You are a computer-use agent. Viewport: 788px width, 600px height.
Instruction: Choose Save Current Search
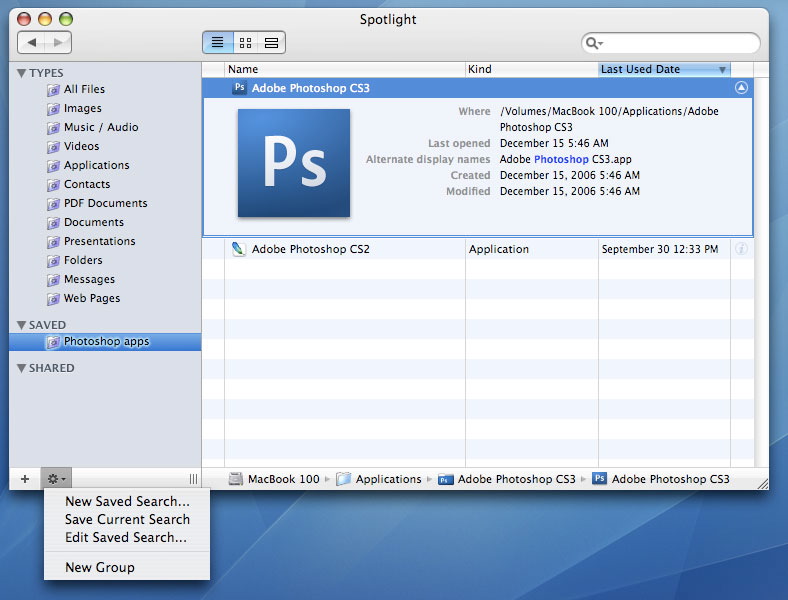pyautogui.click(x=127, y=519)
